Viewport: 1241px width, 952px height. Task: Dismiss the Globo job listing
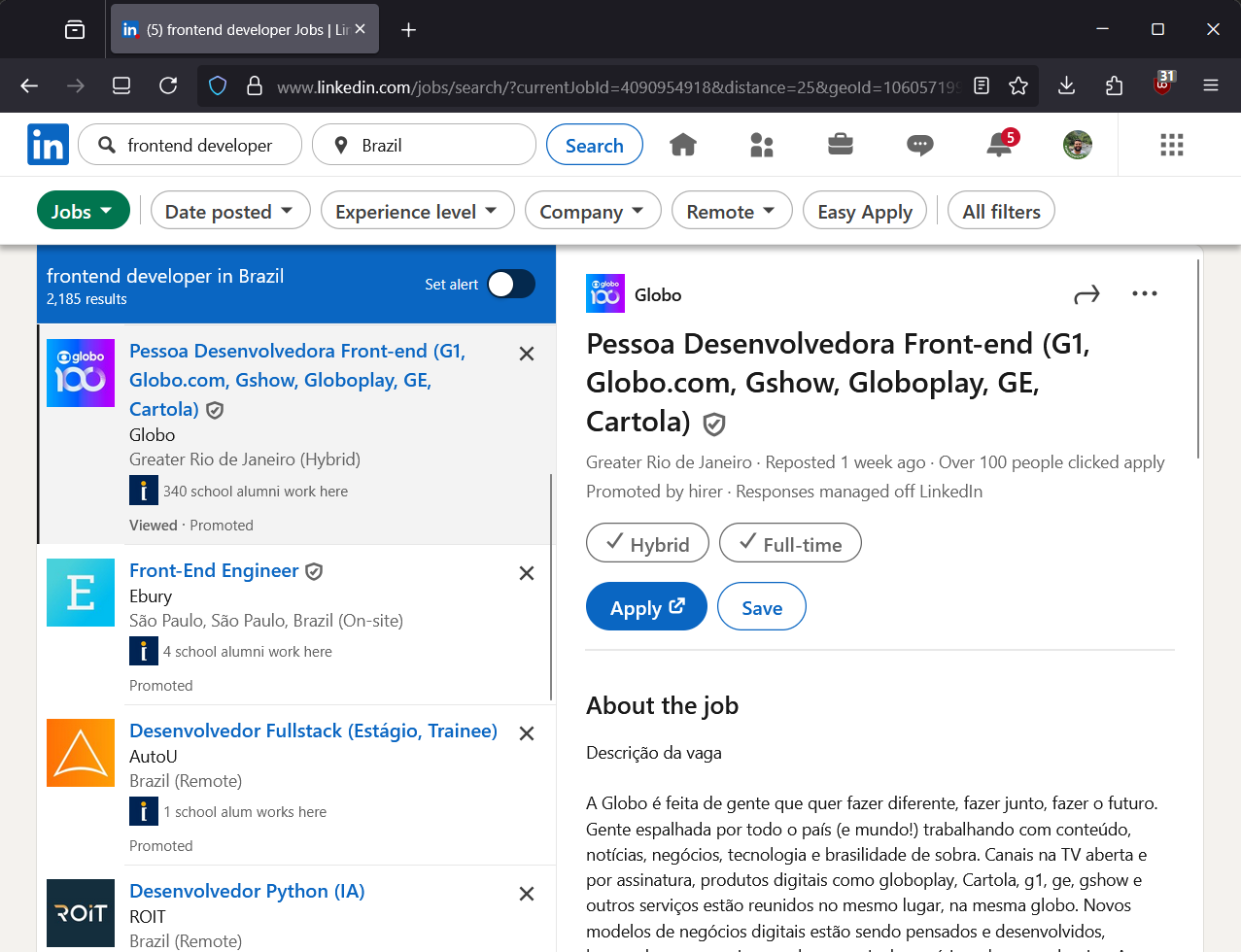[x=527, y=354]
